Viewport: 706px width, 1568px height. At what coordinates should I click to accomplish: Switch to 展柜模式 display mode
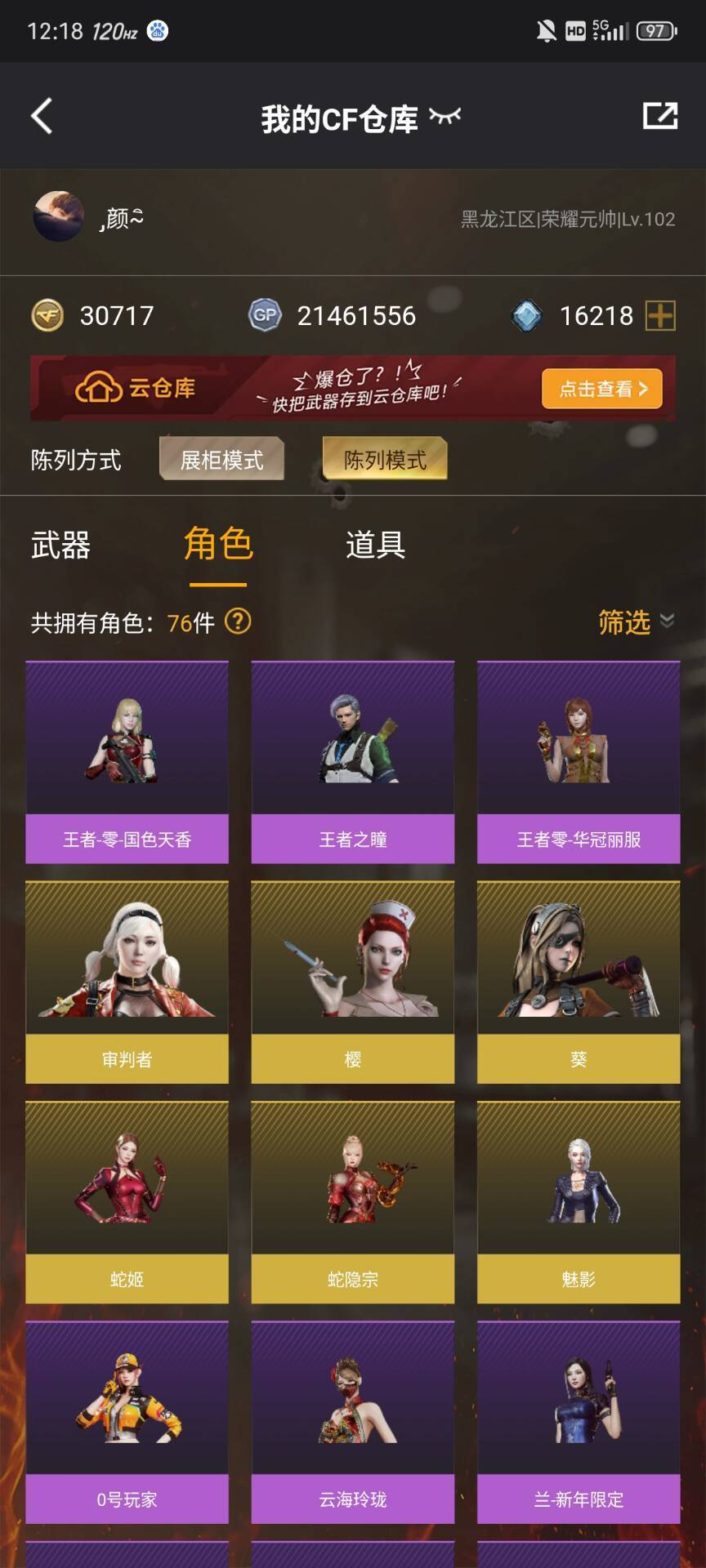click(221, 459)
